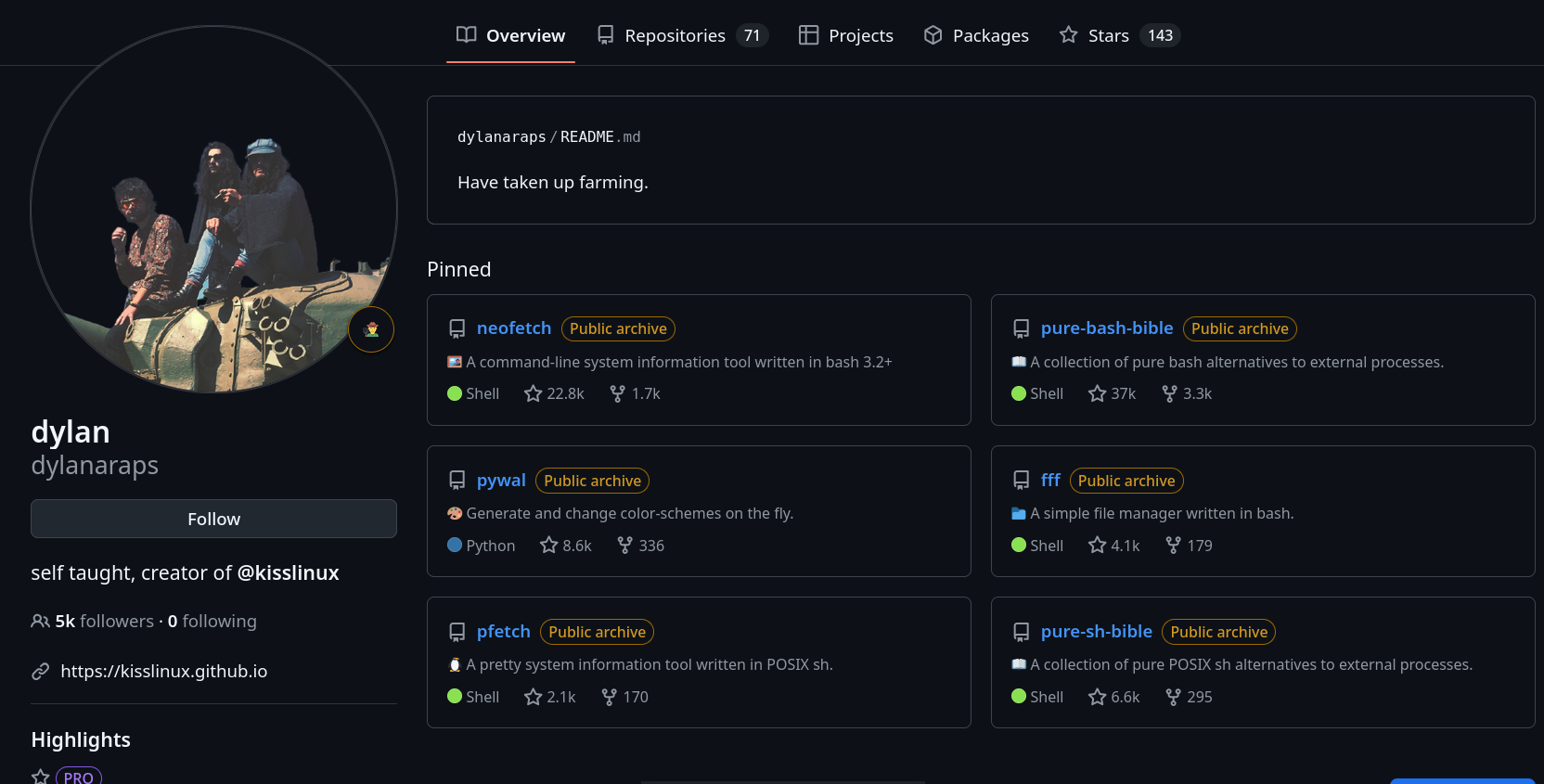Click pfetch stargazers star icon
The image size is (1544, 784).
pos(533,697)
